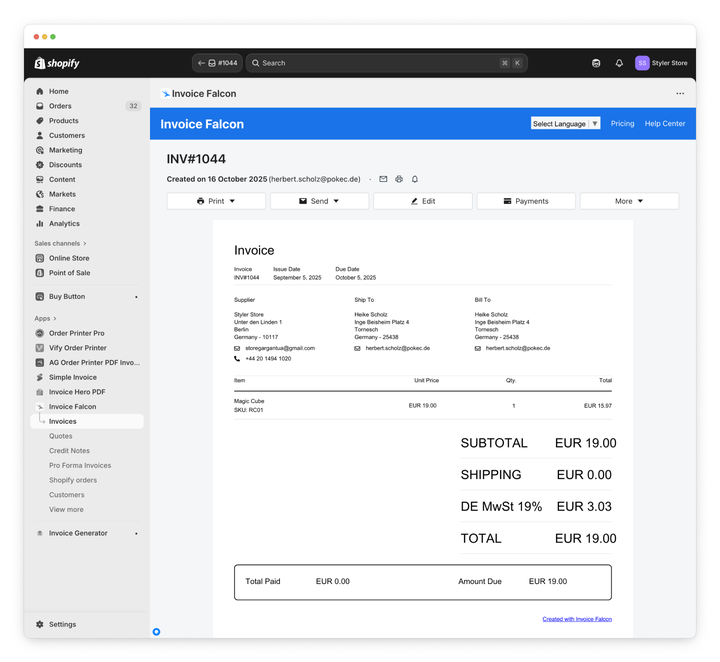Image resolution: width=720 pixels, height=662 pixels.
Task: Open Quotes submenu item
Action: click(61, 436)
